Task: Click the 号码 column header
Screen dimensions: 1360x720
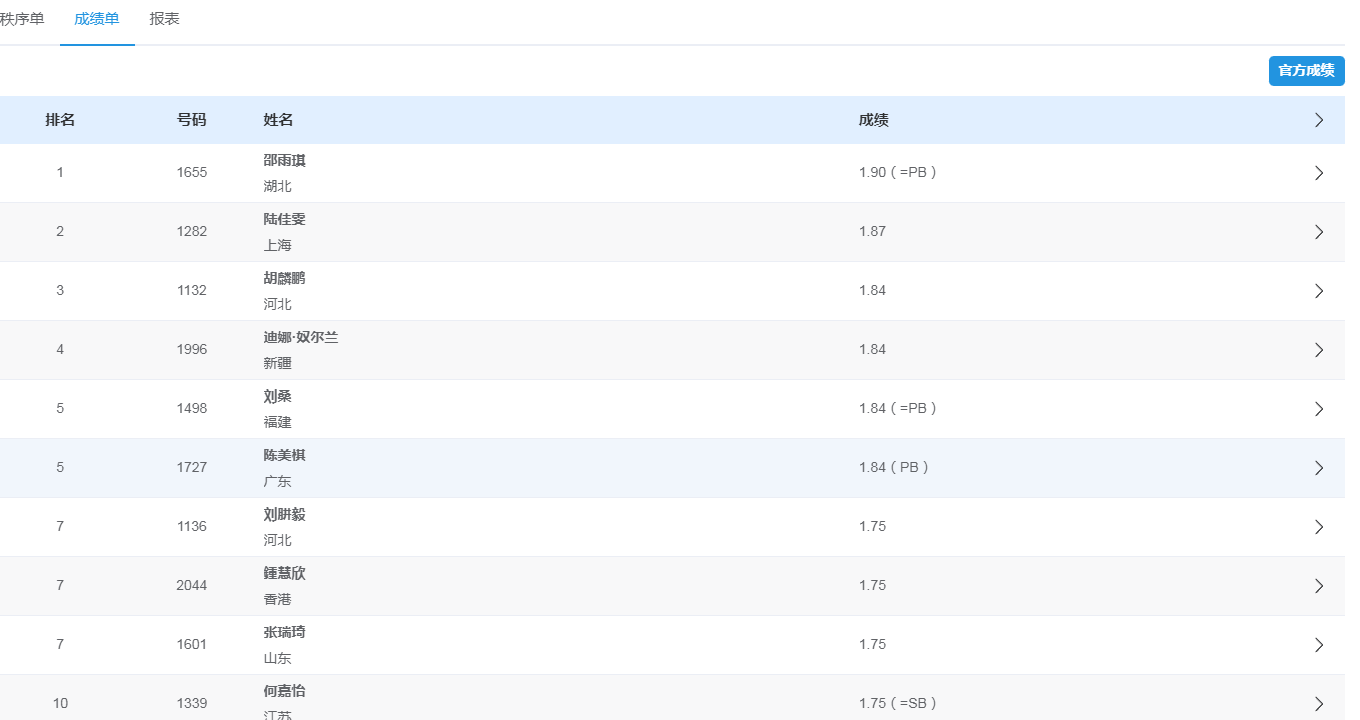Action: pyautogui.click(x=192, y=120)
